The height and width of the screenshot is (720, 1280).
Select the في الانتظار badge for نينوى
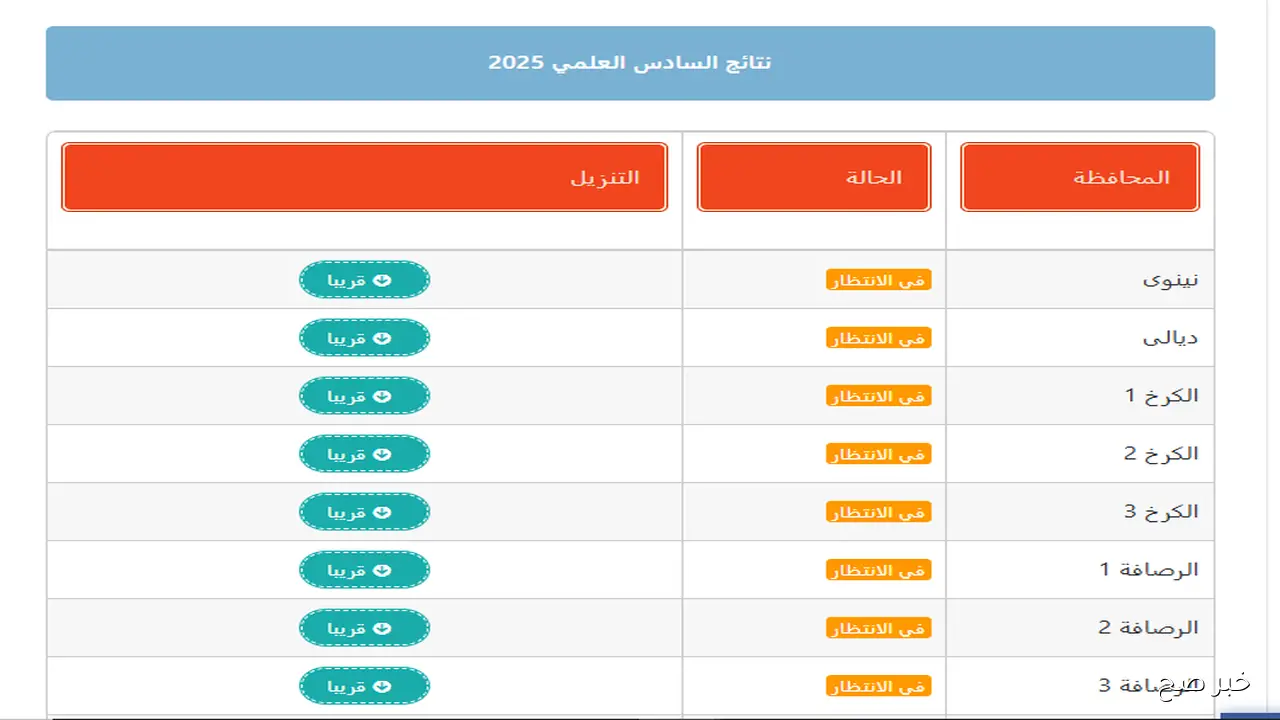(879, 281)
